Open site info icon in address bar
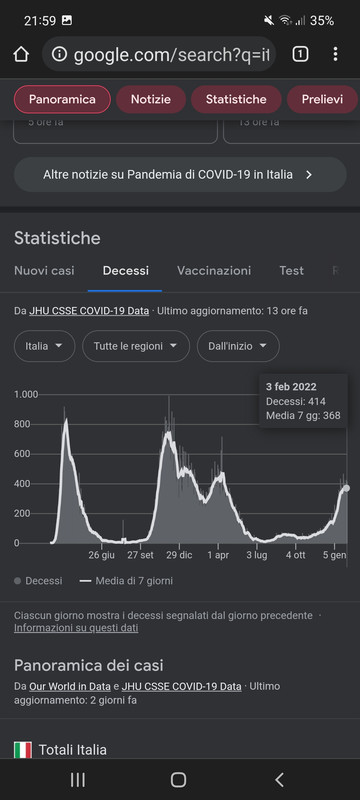 [59, 54]
